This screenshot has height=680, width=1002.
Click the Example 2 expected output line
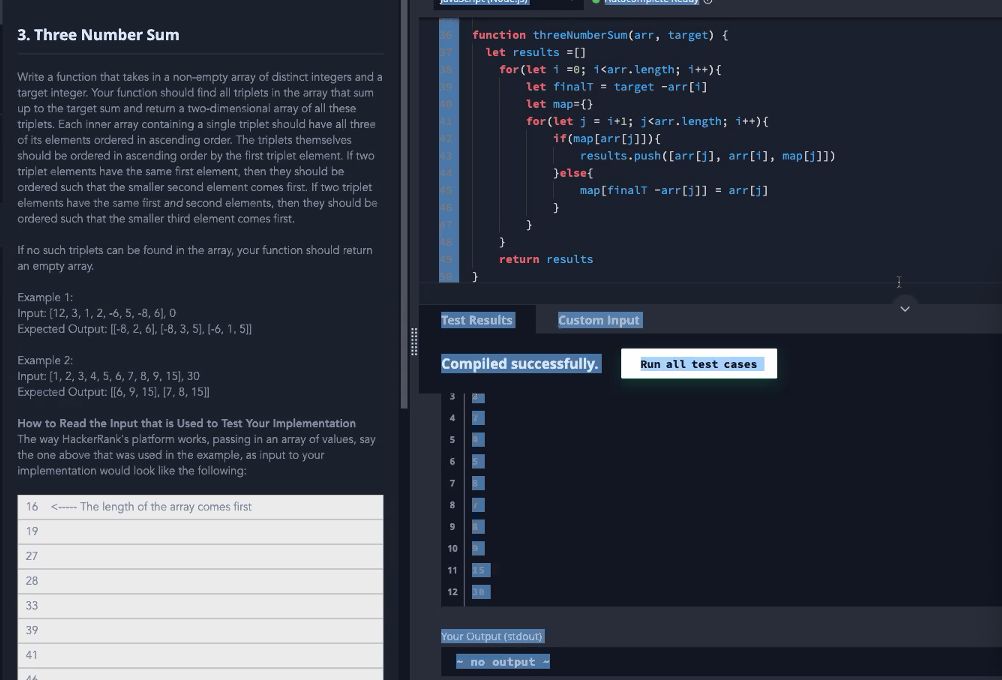(114, 392)
